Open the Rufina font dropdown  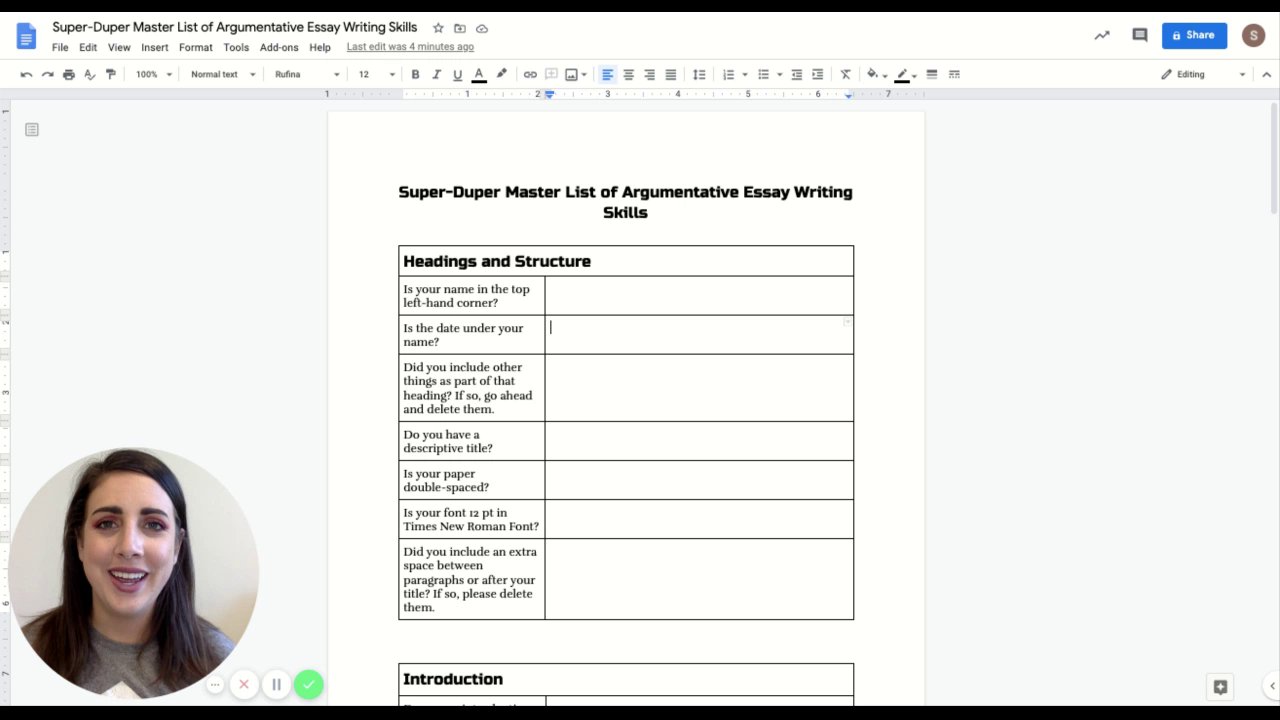307,75
